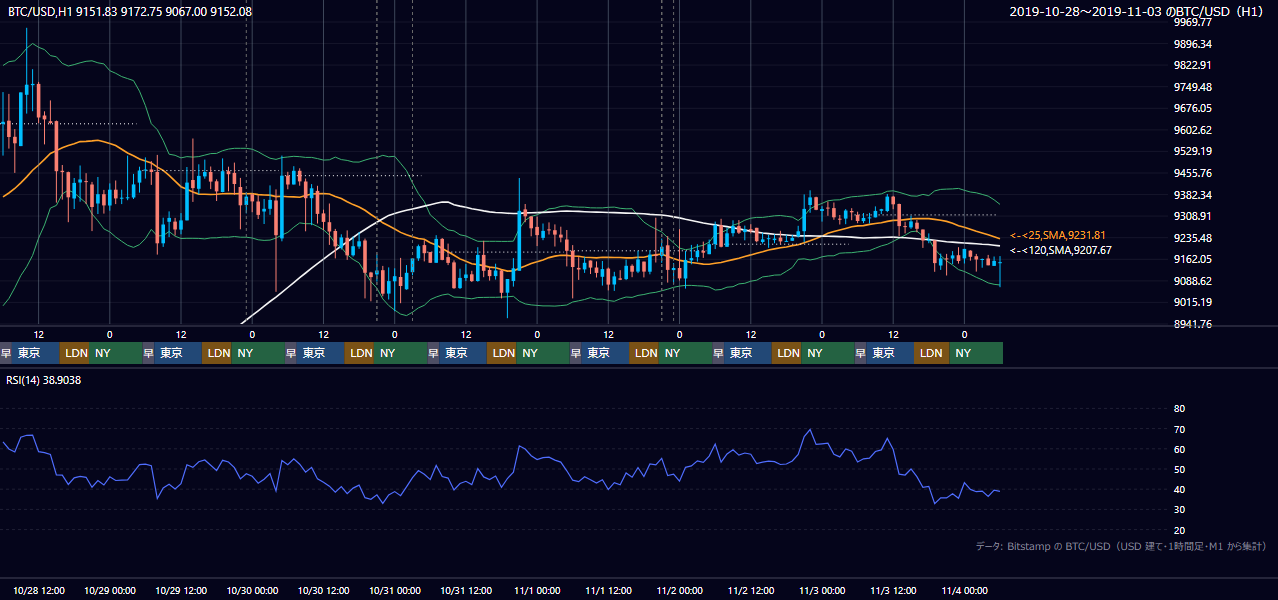Select the 11/4 00:00 date label
Screen dimensions: 1278x600
click(x=964, y=590)
